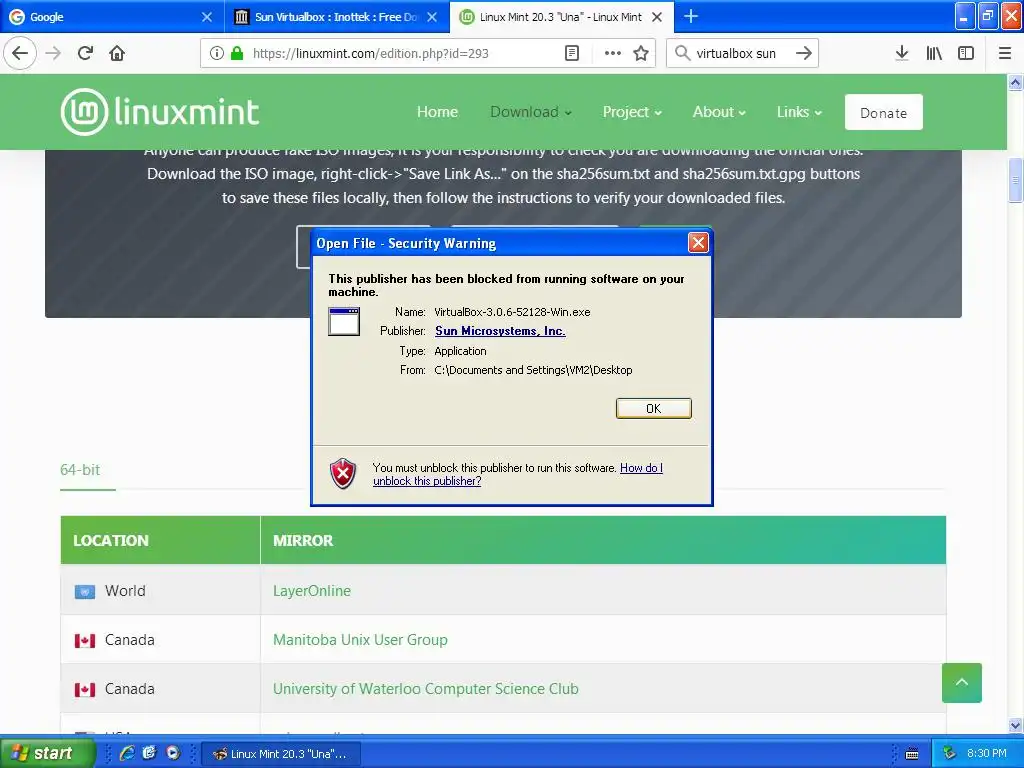Viewport: 1024px width, 768px height.
Task: Click the Linux Mint logo
Action: [160, 112]
